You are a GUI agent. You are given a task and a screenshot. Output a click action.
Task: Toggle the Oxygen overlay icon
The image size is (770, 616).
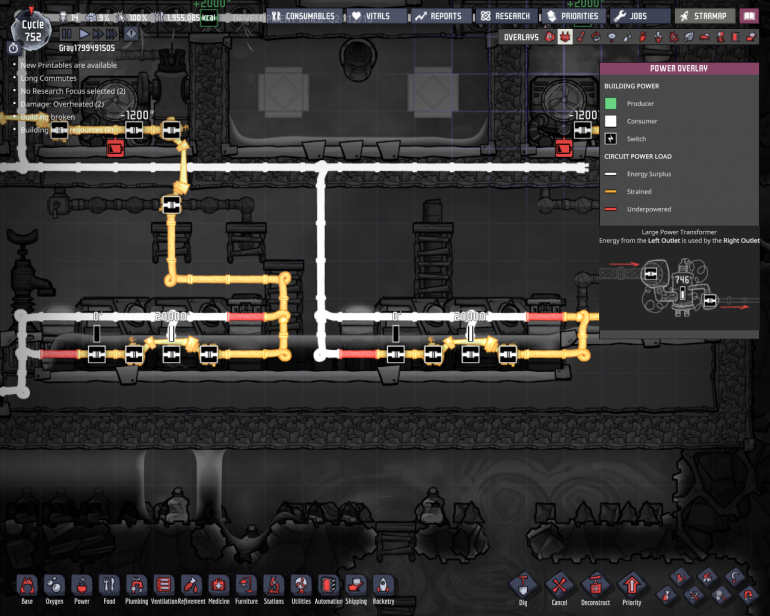[x=549, y=37]
